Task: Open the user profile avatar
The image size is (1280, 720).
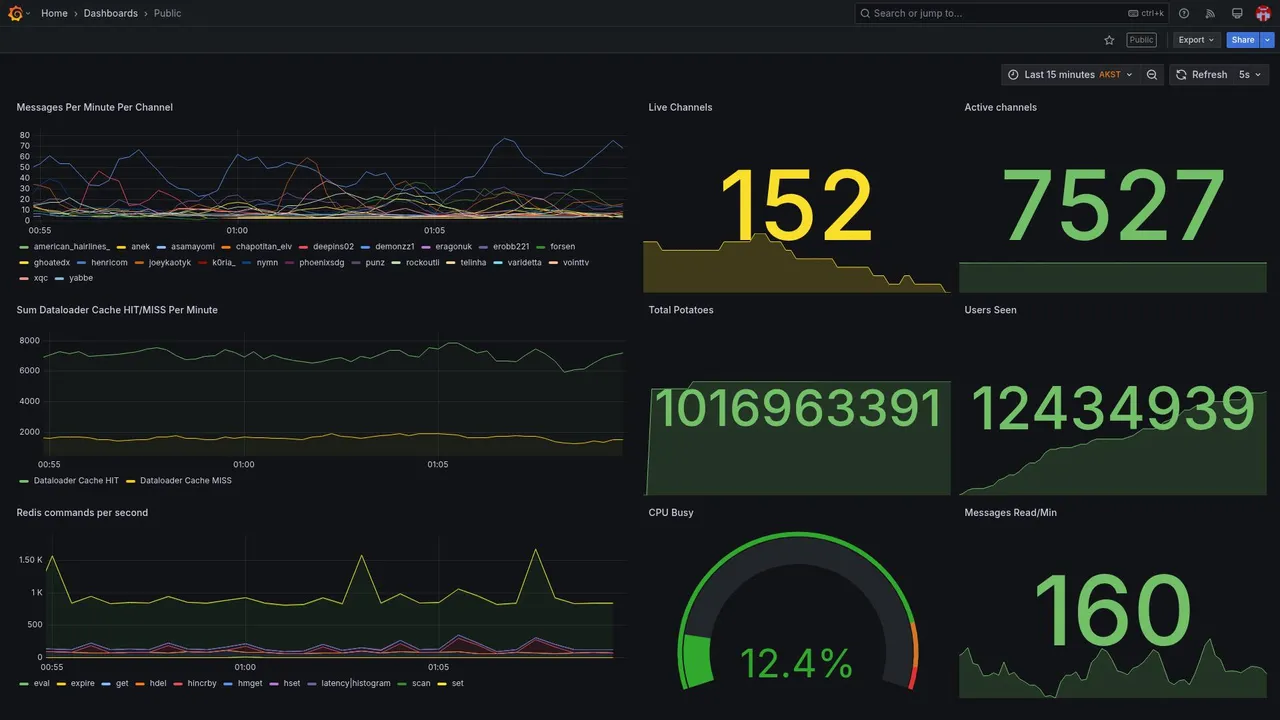Action: coord(1263,13)
